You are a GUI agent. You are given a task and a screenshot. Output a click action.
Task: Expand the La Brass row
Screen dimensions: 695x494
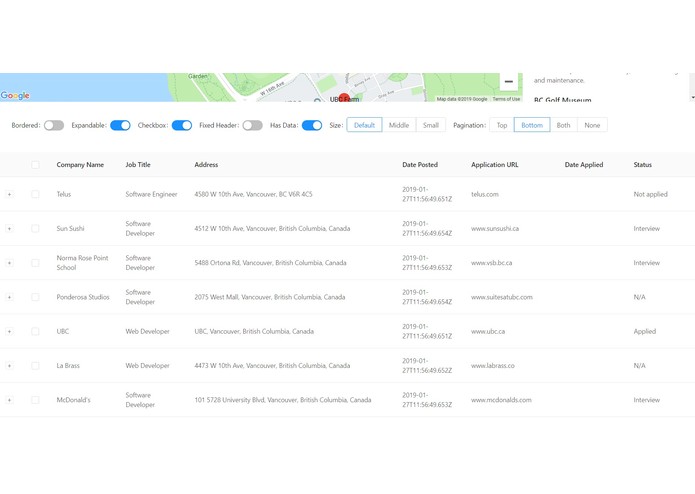point(9,366)
